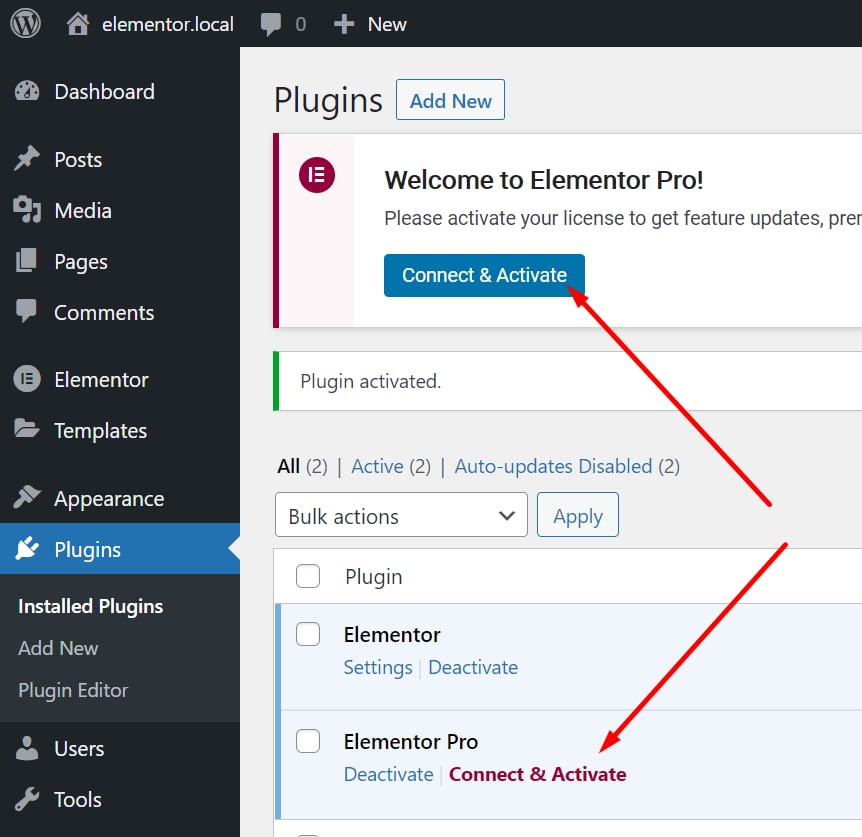The image size is (862, 837).
Task: Open the comments bubble icon in admin bar
Action: coord(270,24)
